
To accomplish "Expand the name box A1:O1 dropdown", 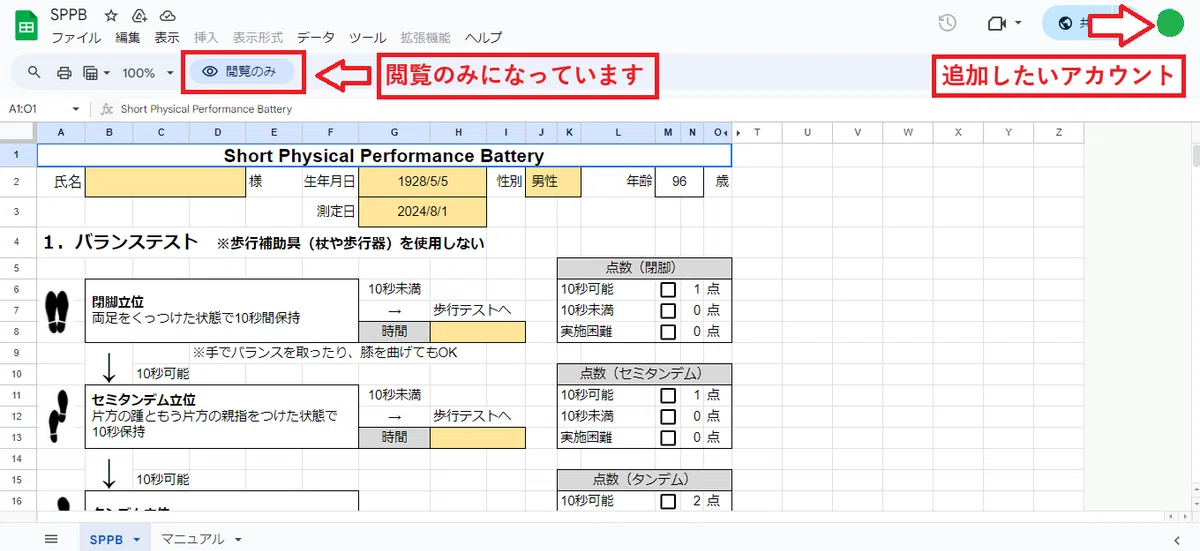I will [76, 109].
